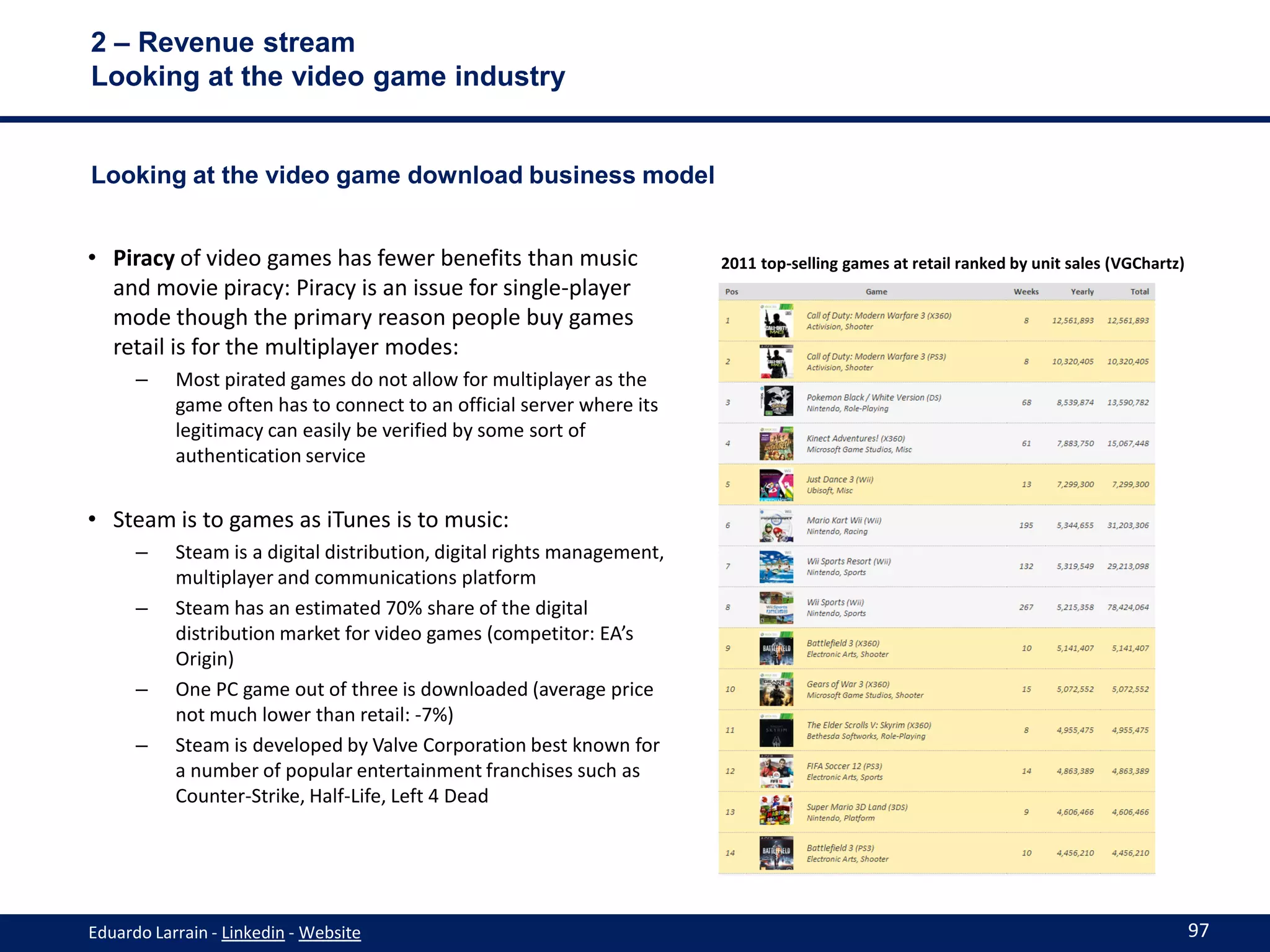Click the Game column header
Image resolution: width=1270 pixels, height=952 pixels.
[x=876, y=291]
